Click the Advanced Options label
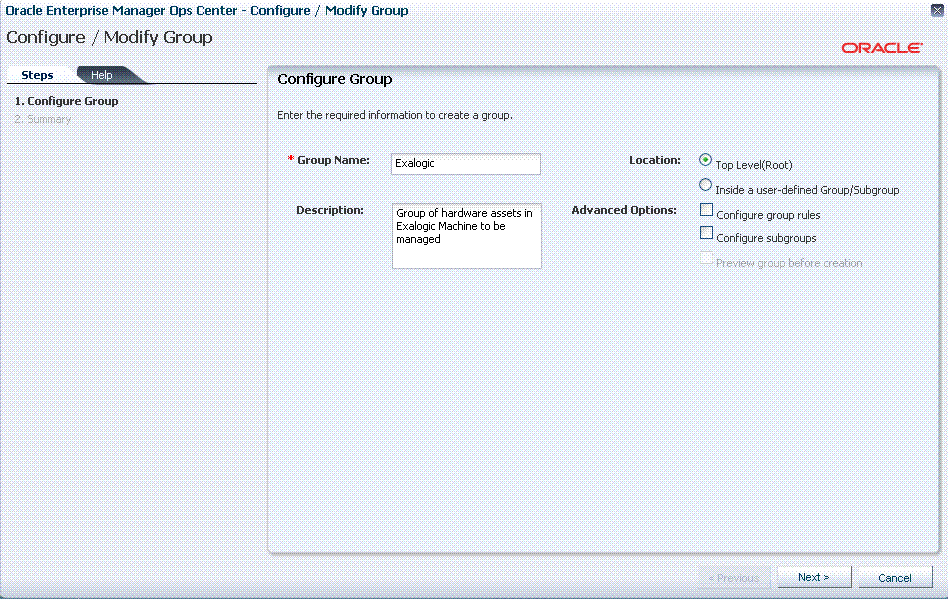Viewport: 948px width, 599px height. click(x=624, y=210)
